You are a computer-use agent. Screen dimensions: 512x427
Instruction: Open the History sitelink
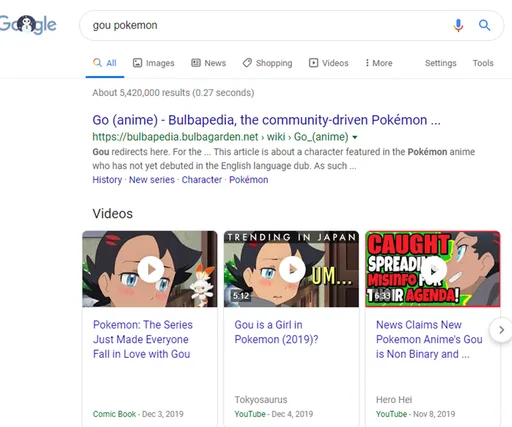click(107, 180)
